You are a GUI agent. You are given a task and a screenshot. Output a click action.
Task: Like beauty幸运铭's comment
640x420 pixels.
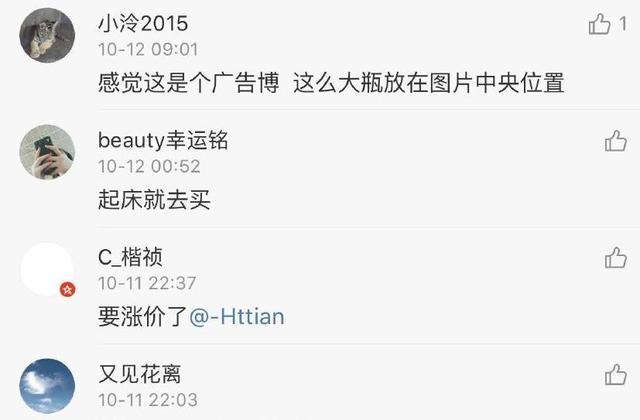pos(616,141)
